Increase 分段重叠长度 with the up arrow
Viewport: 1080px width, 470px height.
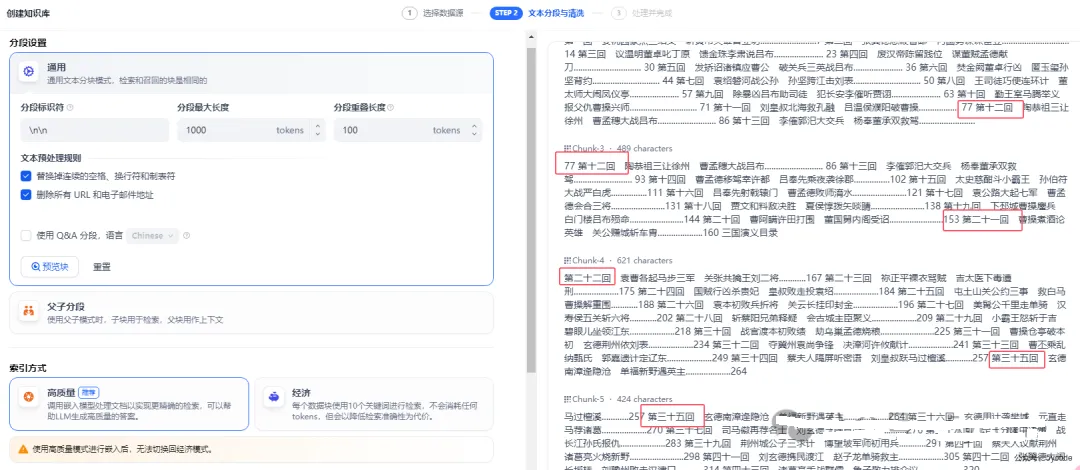(x=474, y=126)
